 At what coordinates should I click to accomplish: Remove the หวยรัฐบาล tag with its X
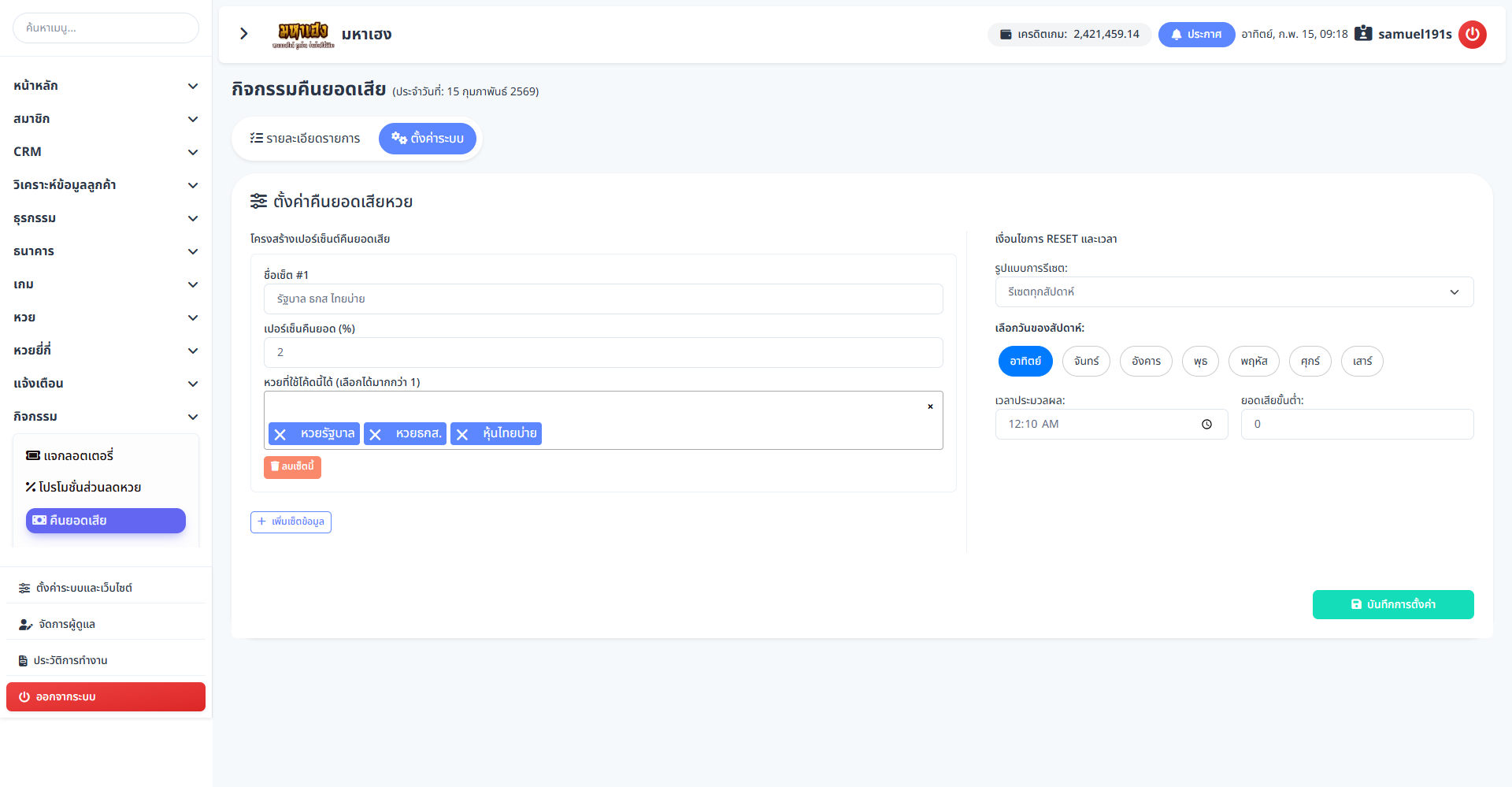click(280, 434)
